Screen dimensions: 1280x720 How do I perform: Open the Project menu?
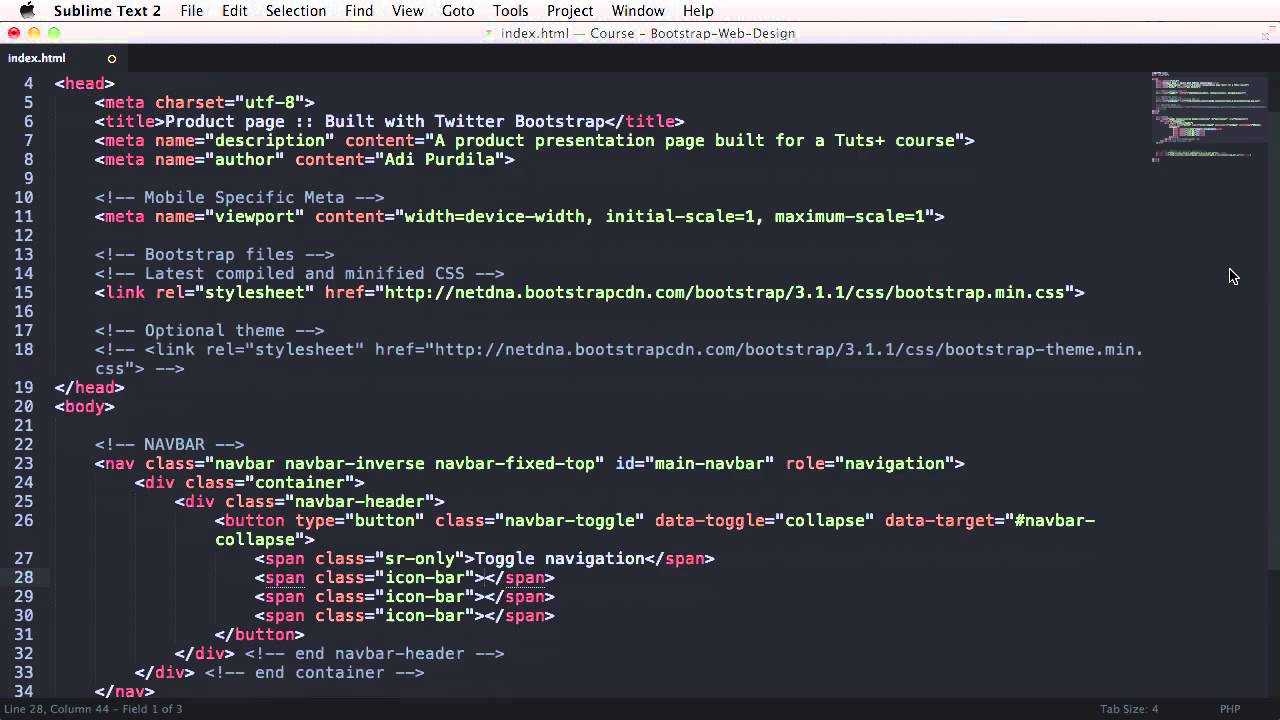(570, 11)
